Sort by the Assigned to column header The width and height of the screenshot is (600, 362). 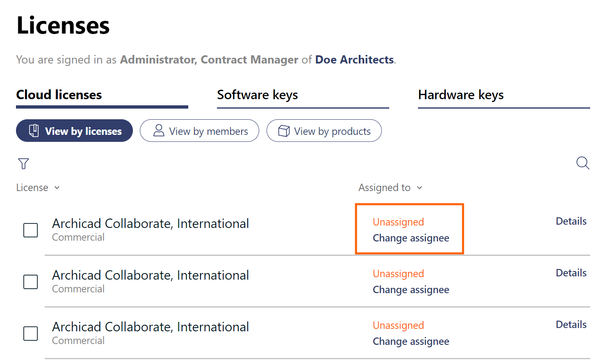pos(390,188)
